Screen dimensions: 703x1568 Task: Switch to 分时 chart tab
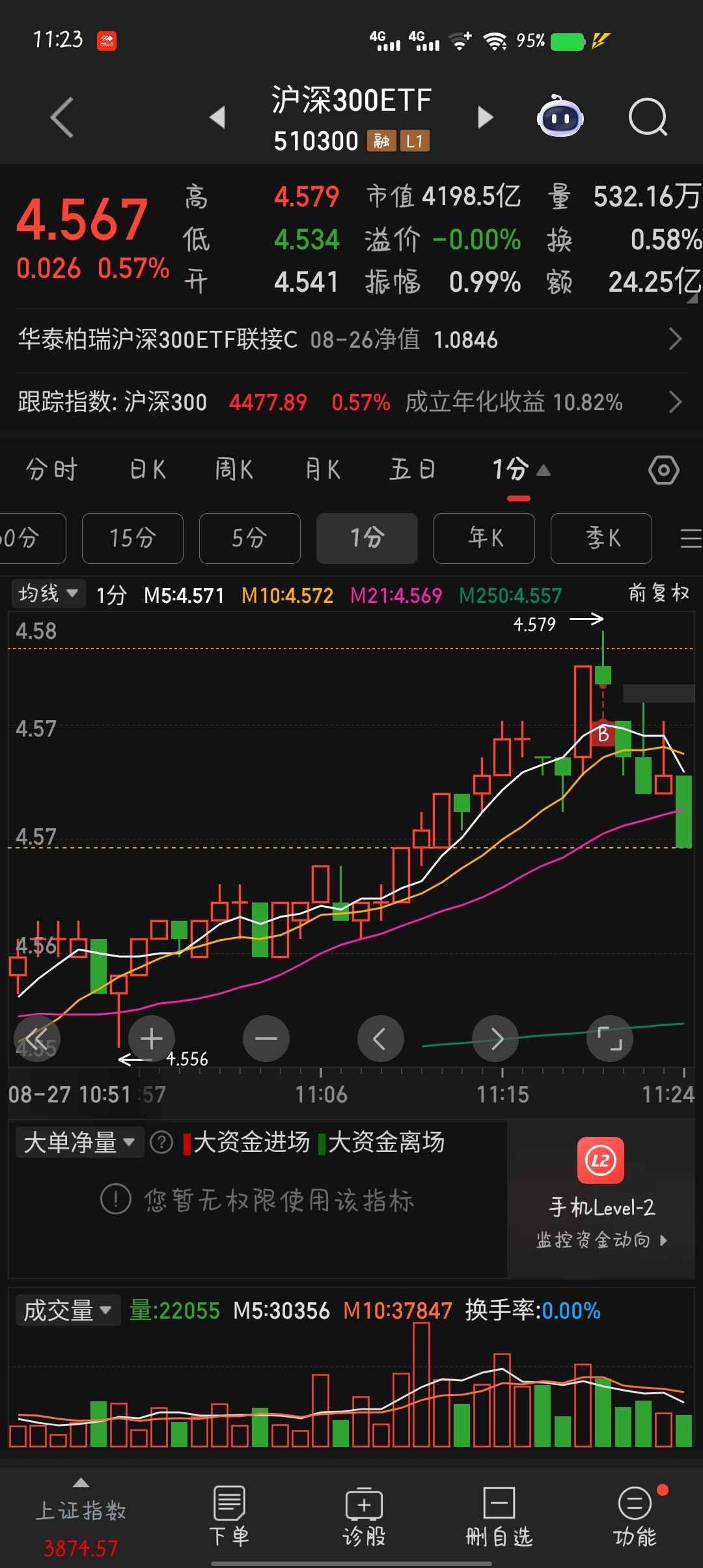[x=51, y=469]
